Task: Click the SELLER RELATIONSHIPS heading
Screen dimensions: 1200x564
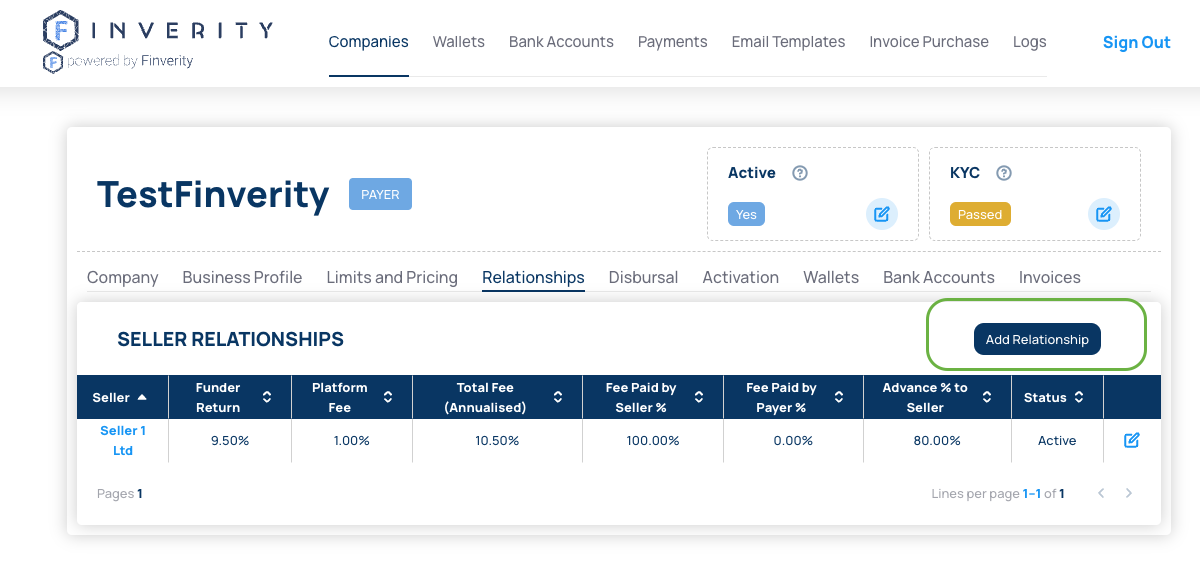Action: tap(230, 339)
